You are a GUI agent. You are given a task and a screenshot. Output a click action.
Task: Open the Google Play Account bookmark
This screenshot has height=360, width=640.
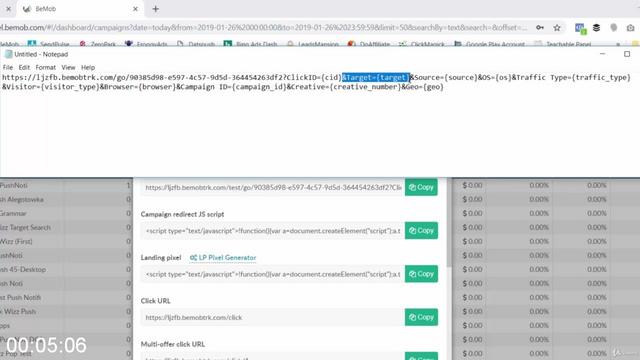489,44
